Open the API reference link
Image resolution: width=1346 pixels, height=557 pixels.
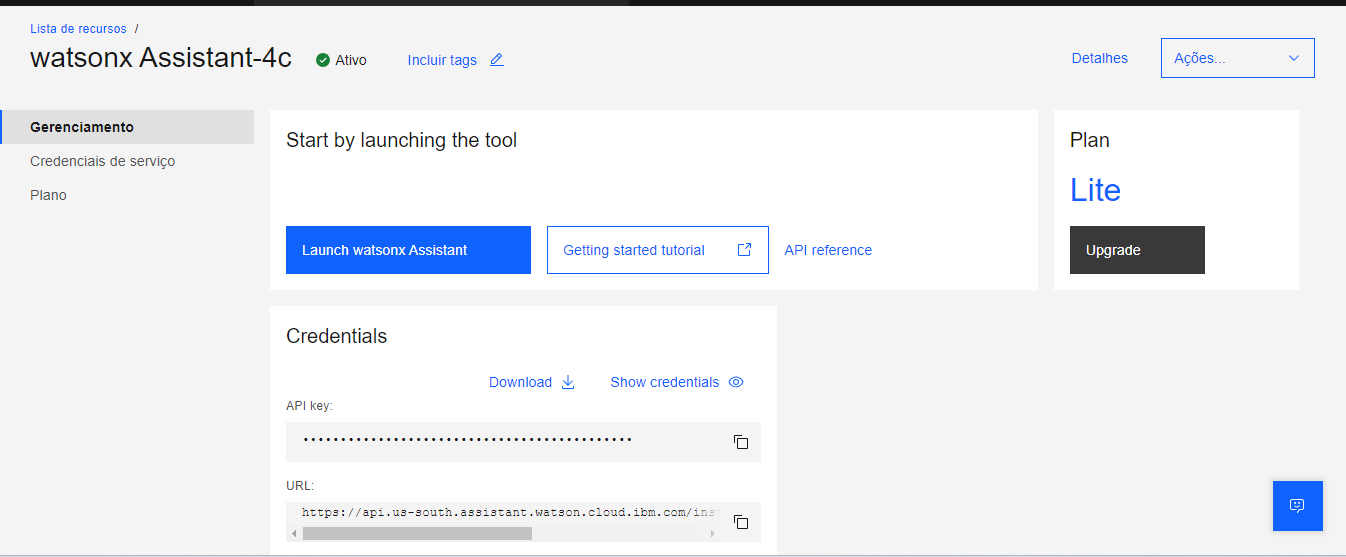click(828, 250)
